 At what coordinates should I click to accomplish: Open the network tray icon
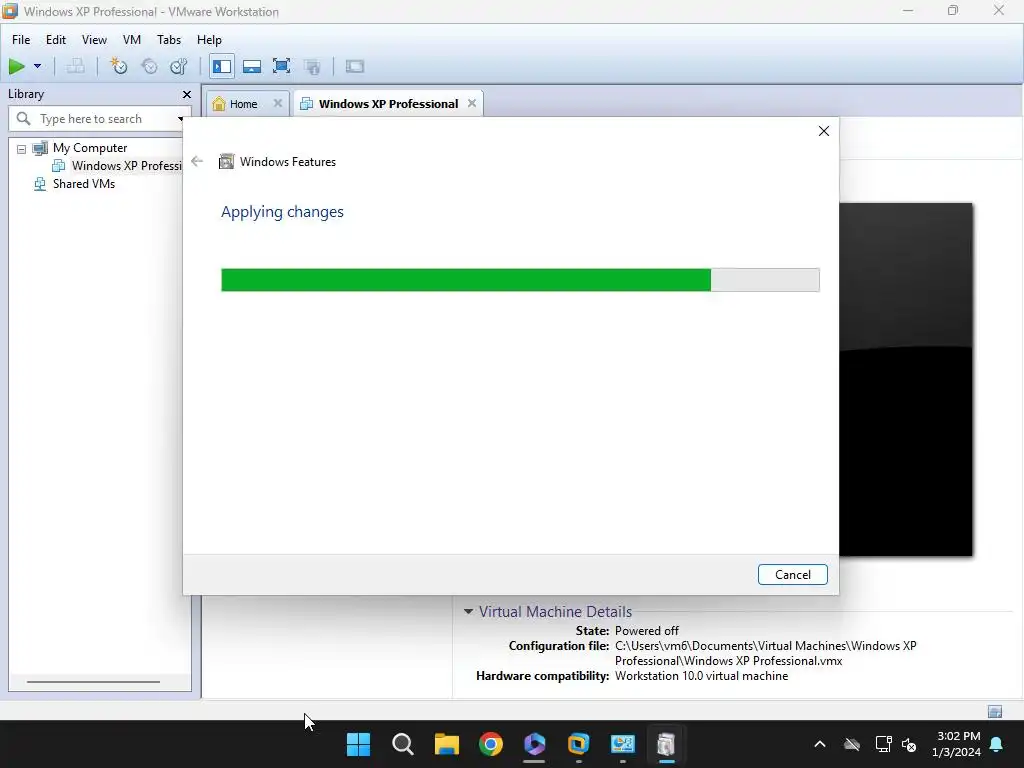point(883,744)
